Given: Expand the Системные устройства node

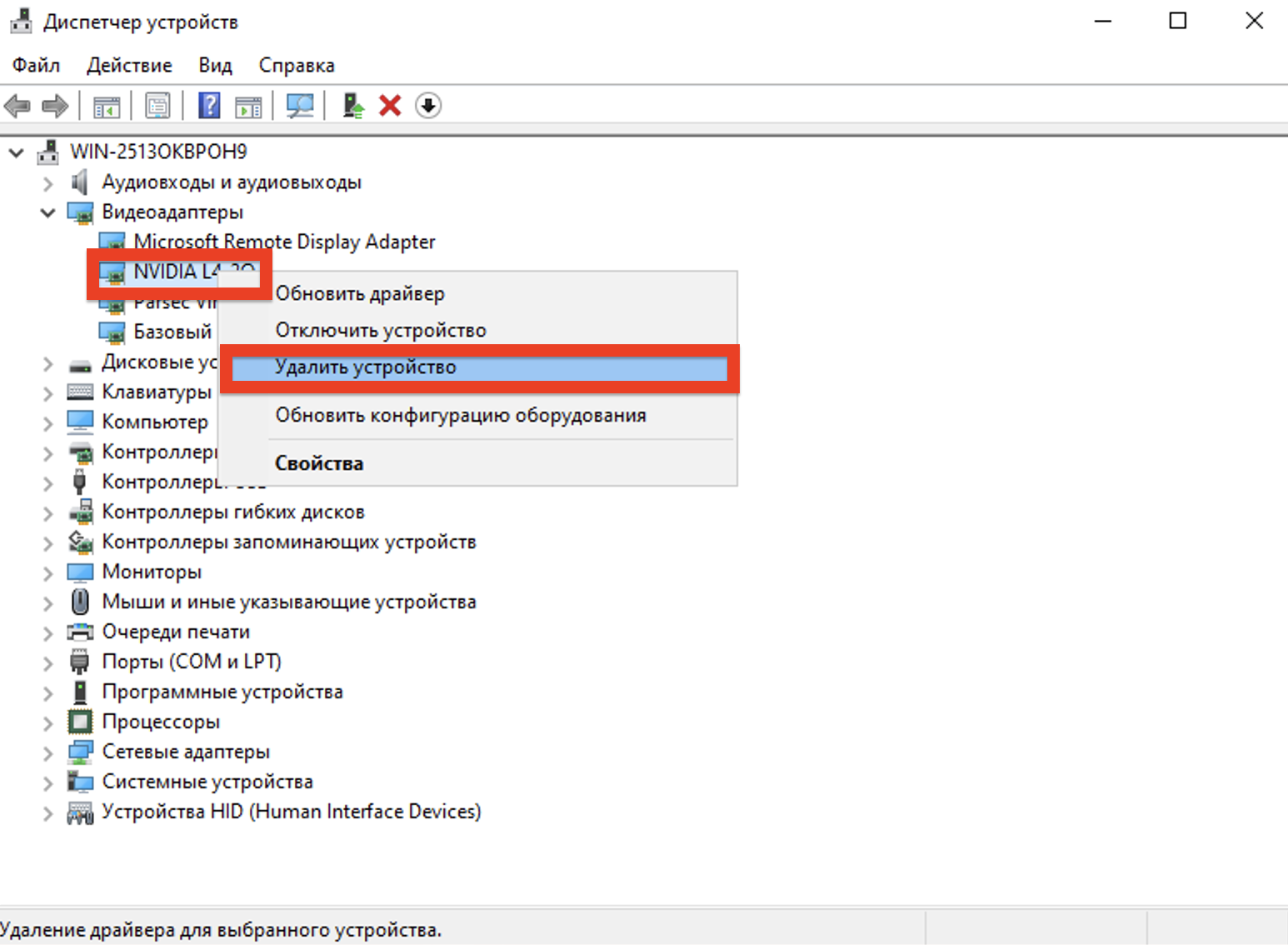Looking at the screenshot, I should coord(48,782).
